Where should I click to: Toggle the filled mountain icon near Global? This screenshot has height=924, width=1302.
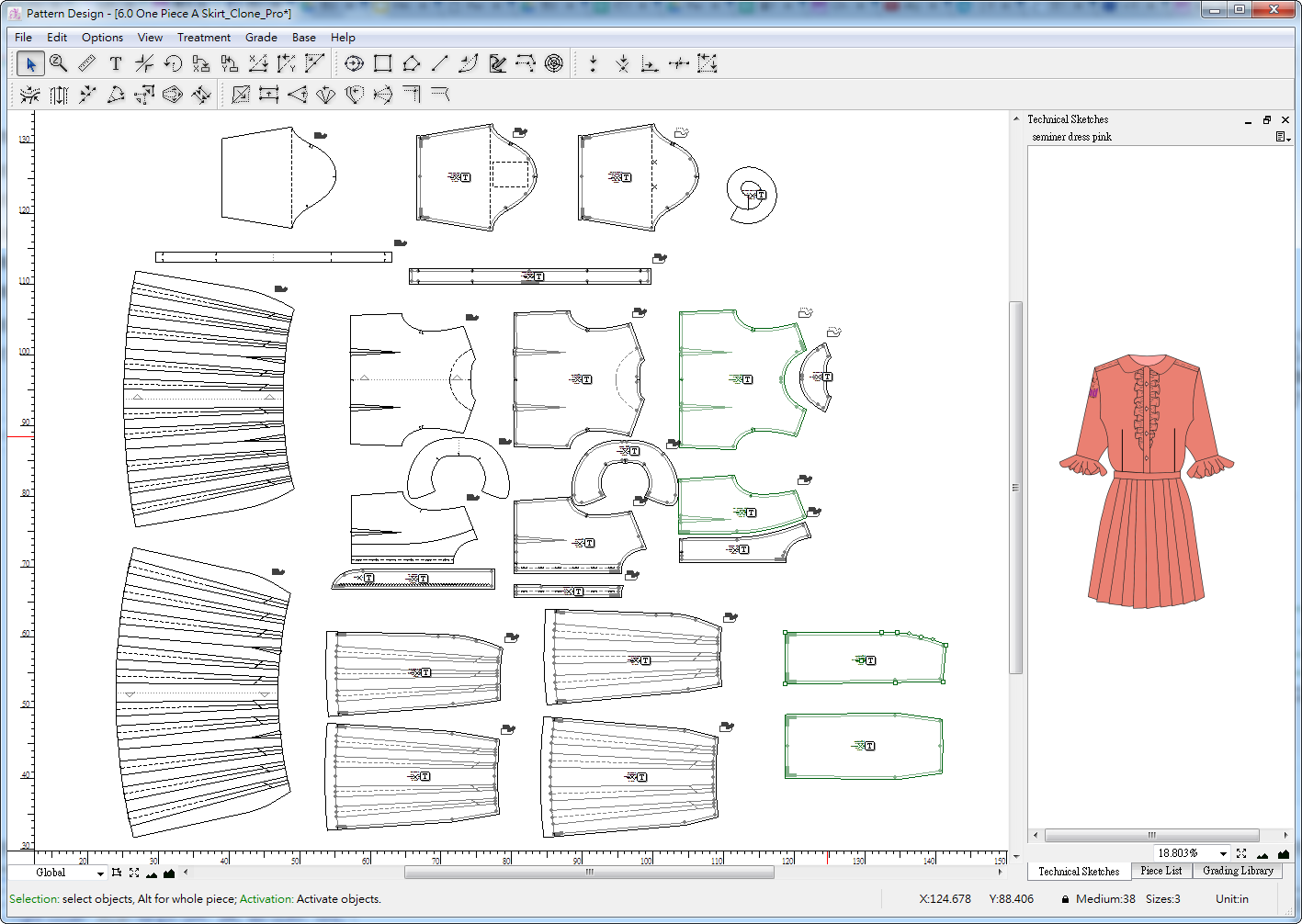point(169,873)
